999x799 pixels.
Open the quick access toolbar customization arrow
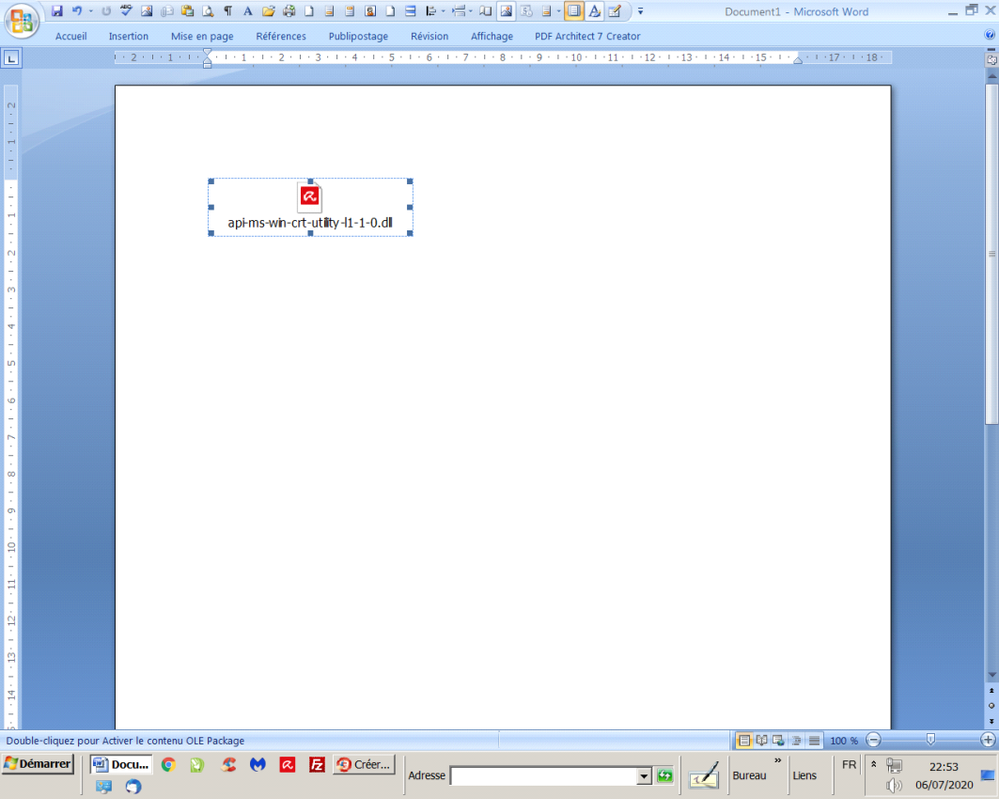tap(639, 12)
